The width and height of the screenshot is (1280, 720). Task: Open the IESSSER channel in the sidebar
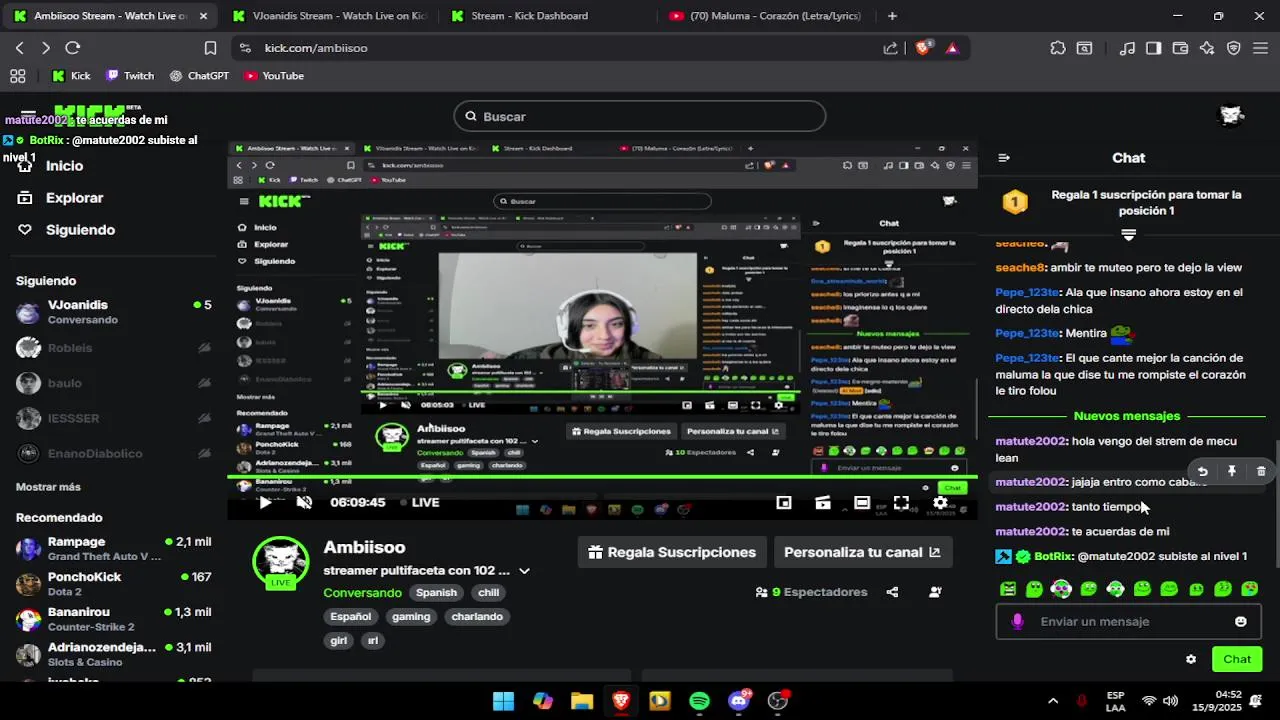pos(114,418)
